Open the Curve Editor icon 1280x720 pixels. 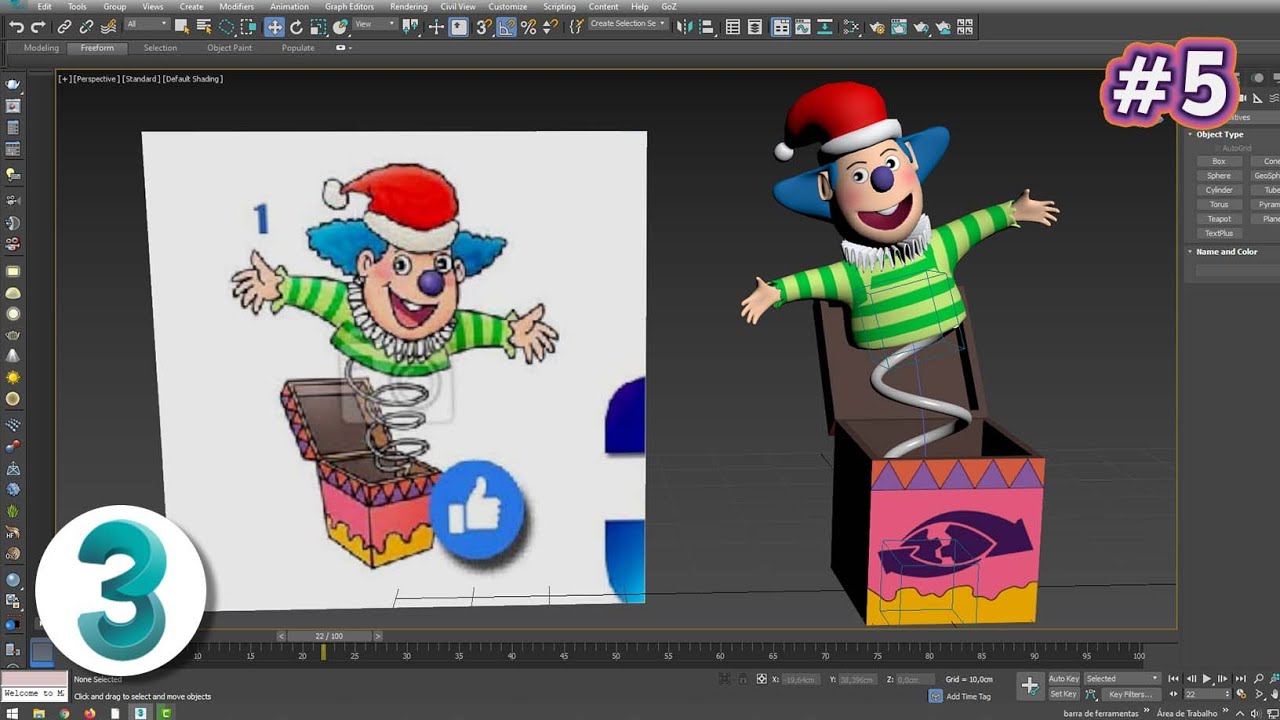point(803,27)
